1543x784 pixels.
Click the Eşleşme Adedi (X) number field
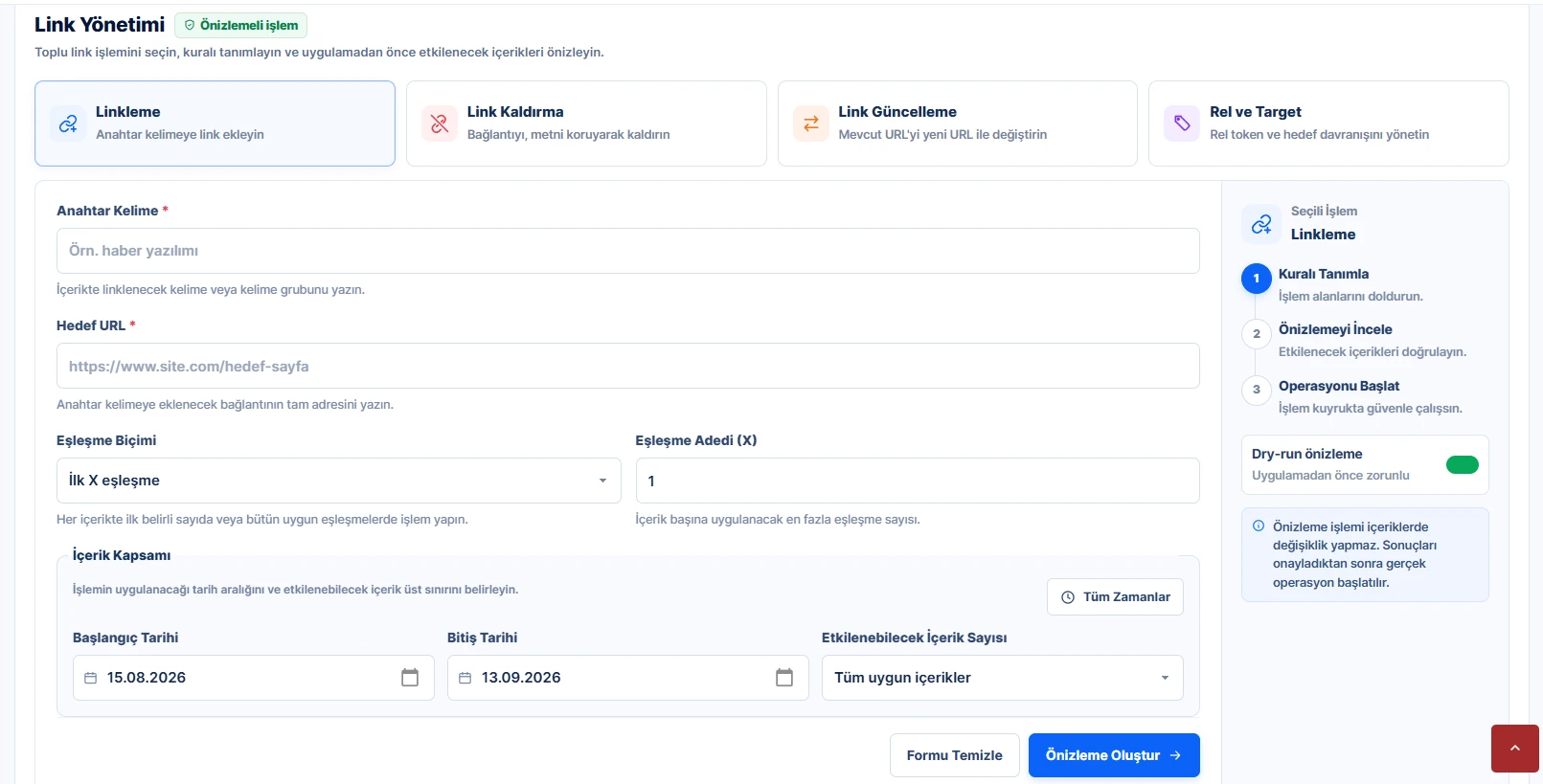click(x=918, y=481)
